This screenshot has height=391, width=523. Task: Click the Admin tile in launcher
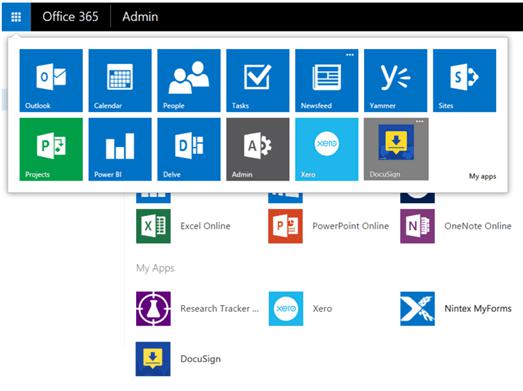tap(258, 149)
